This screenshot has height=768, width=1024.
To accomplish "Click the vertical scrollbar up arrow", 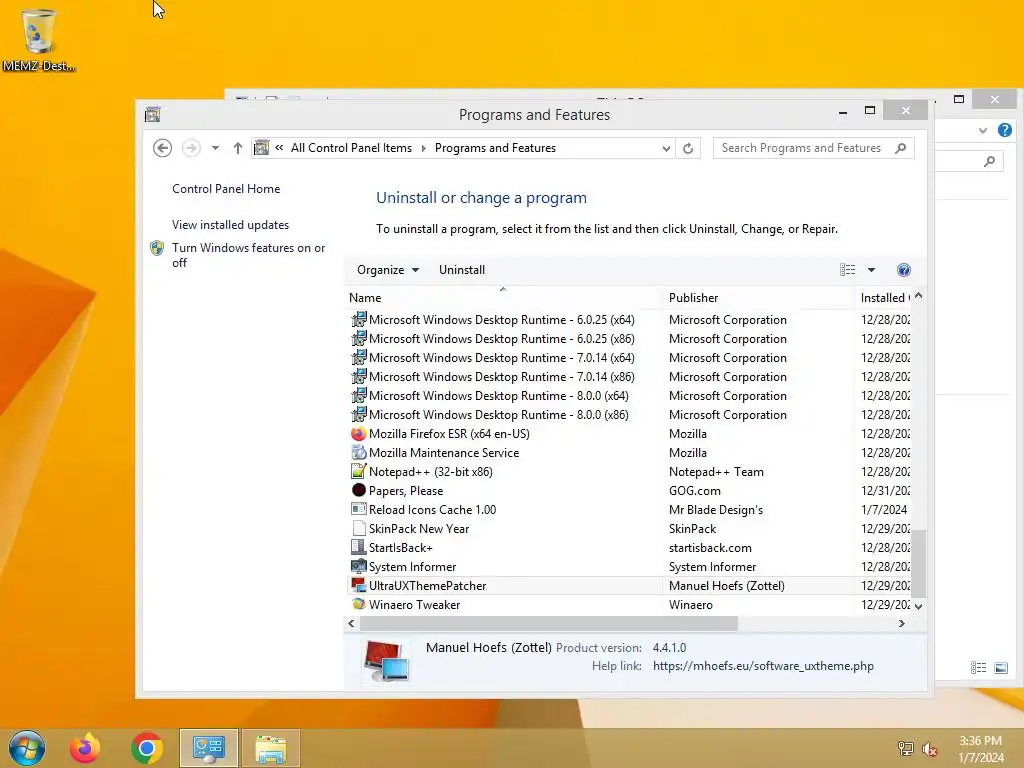I will tap(919, 296).
